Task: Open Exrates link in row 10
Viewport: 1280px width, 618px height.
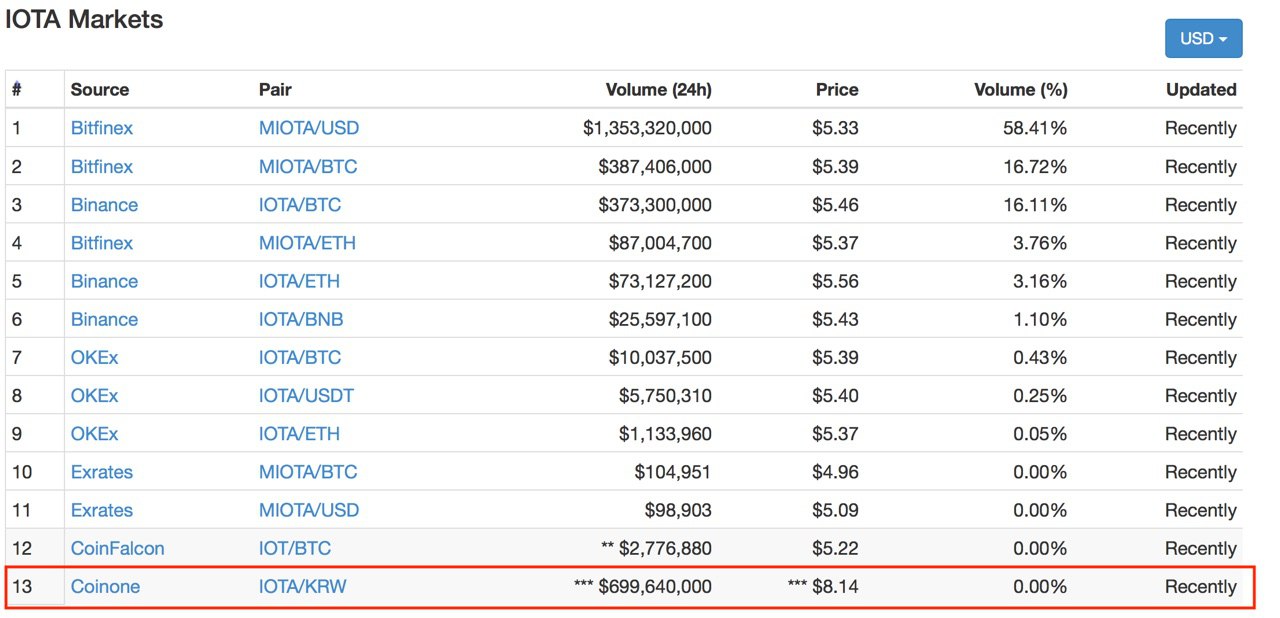Action: pyautogui.click(x=101, y=471)
